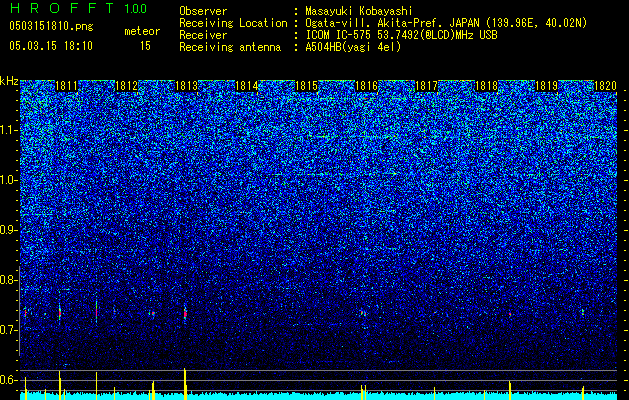Click the 0.9 kHz axis label

[9, 230]
